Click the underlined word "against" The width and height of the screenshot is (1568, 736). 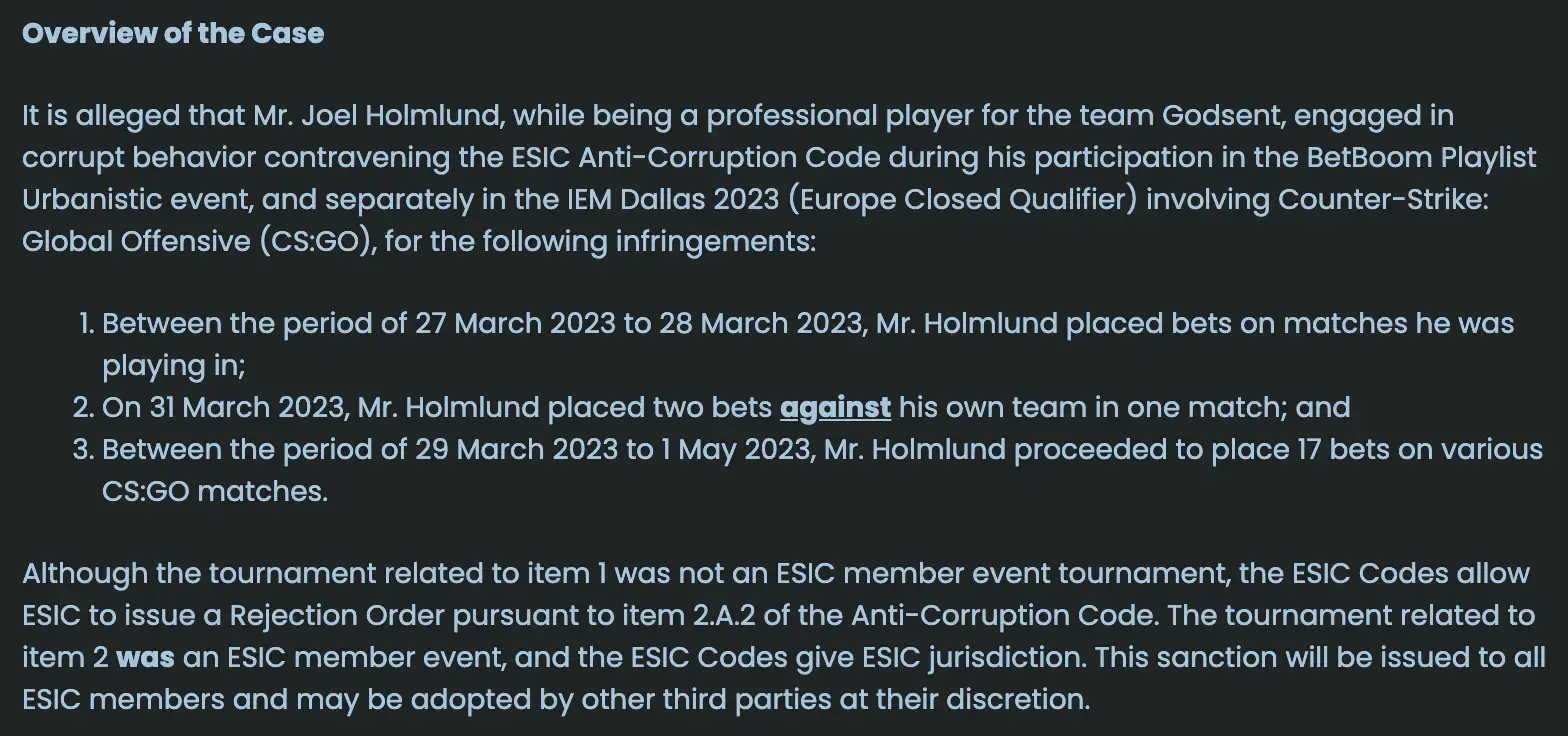pyautogui.click(x=835, y=408)
